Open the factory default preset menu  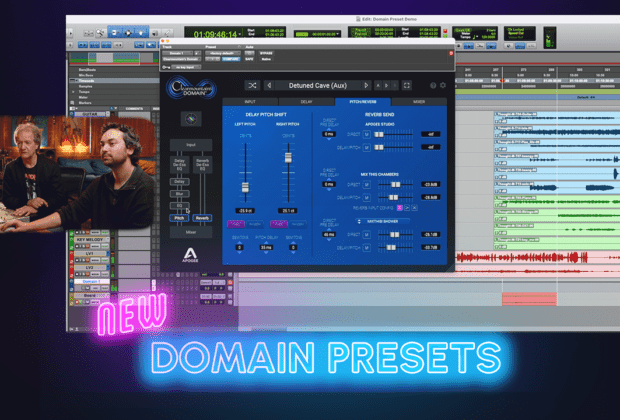[x=222, y=53]
